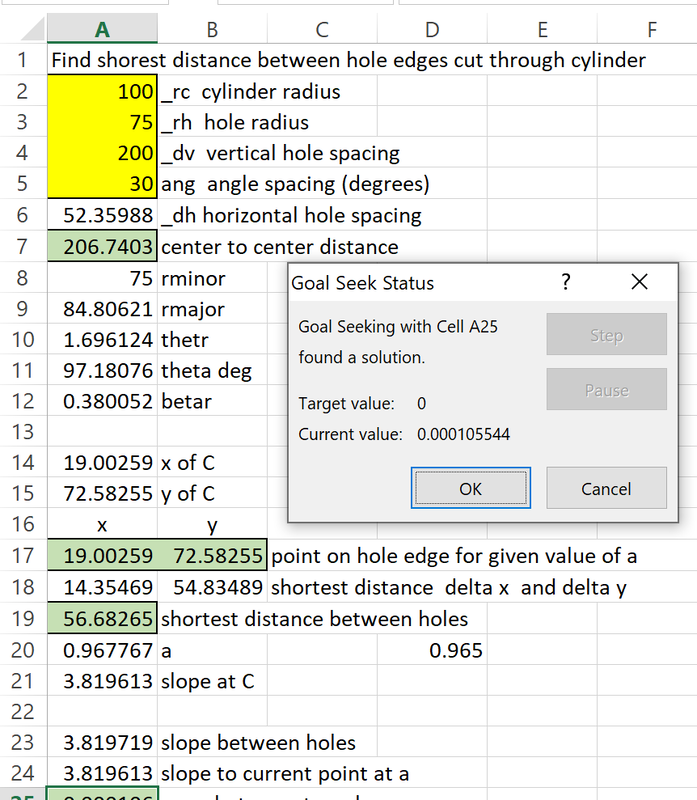Select row 1 header

coord(22,60)
